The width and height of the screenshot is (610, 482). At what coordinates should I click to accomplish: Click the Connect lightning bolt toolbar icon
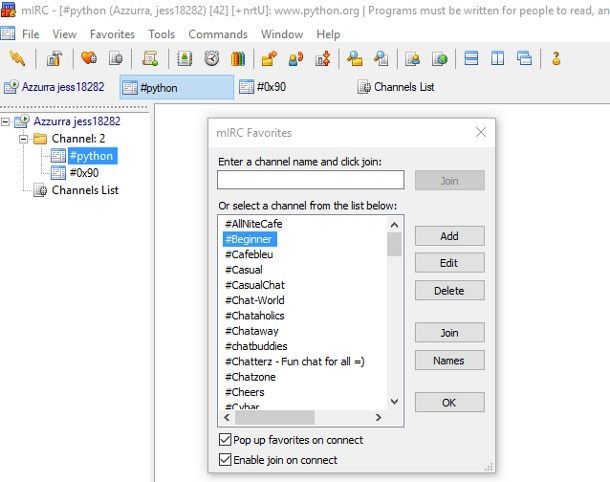click(17, 59)
